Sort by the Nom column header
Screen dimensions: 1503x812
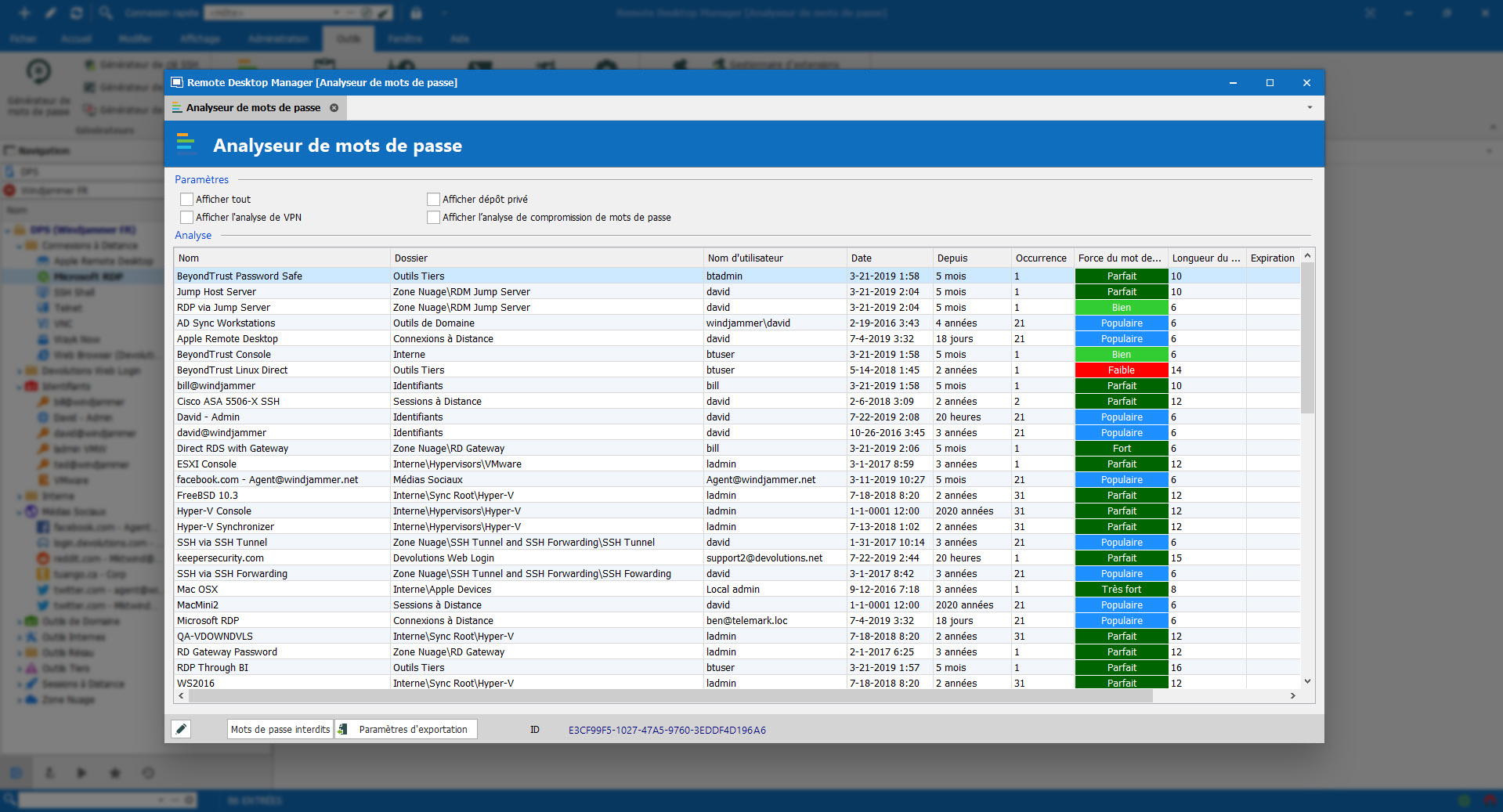[282, 258]
